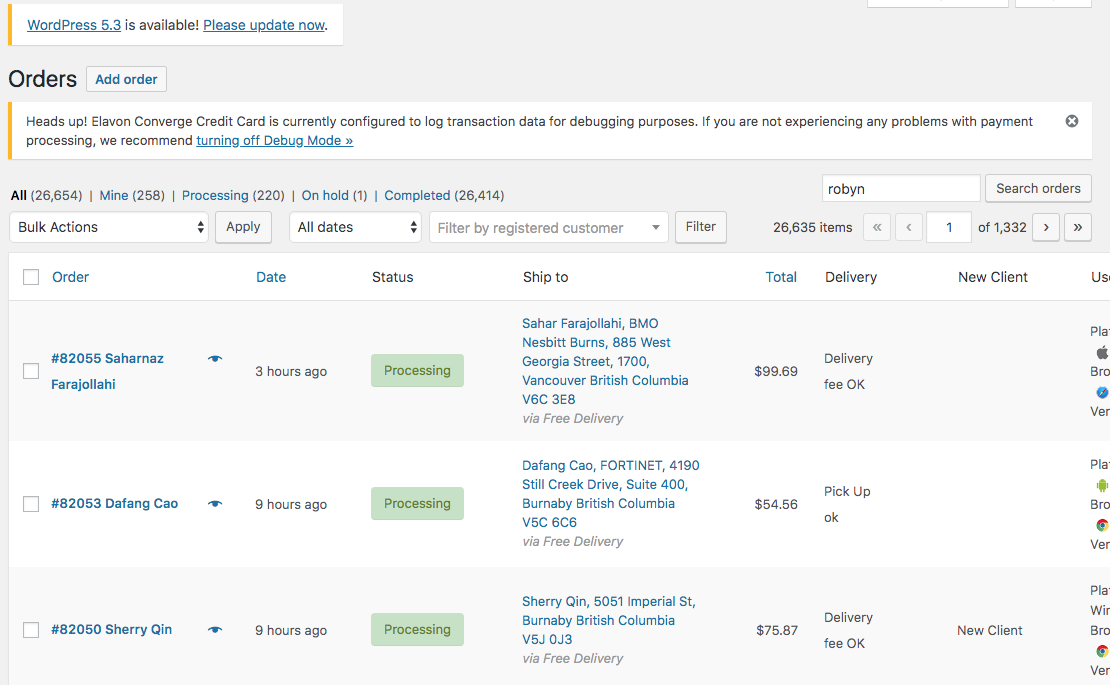The image size is (1110, 685).
Task: Click the current page number field
Action: coord(948,227)
